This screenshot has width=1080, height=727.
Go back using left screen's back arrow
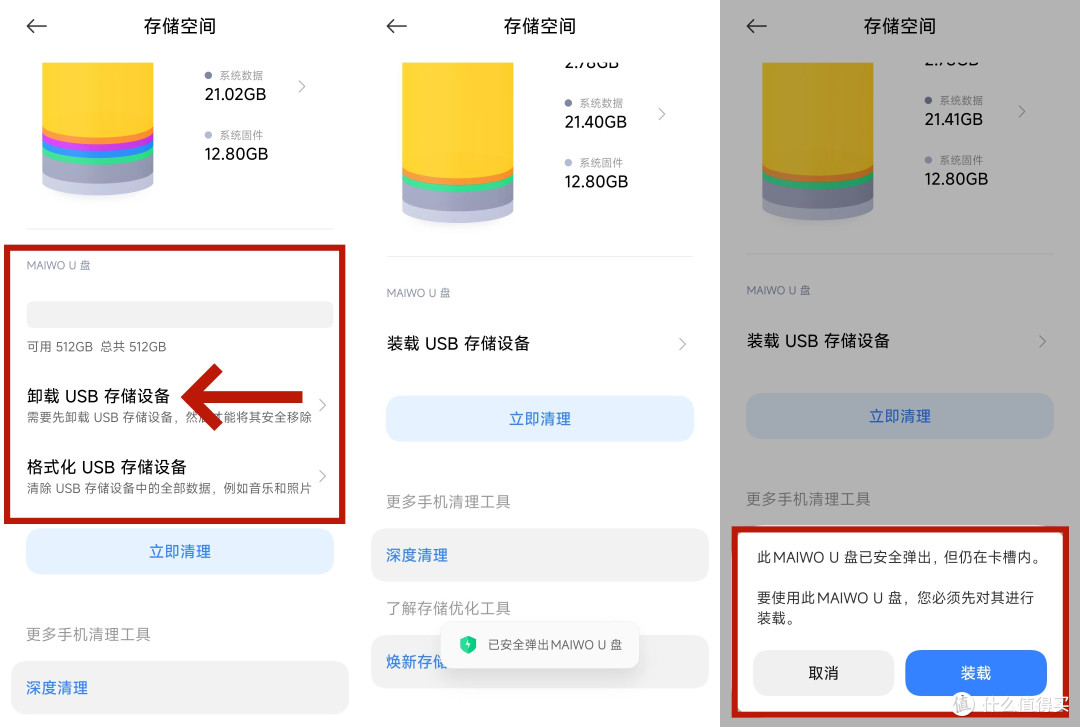click(x=37, y=26)
